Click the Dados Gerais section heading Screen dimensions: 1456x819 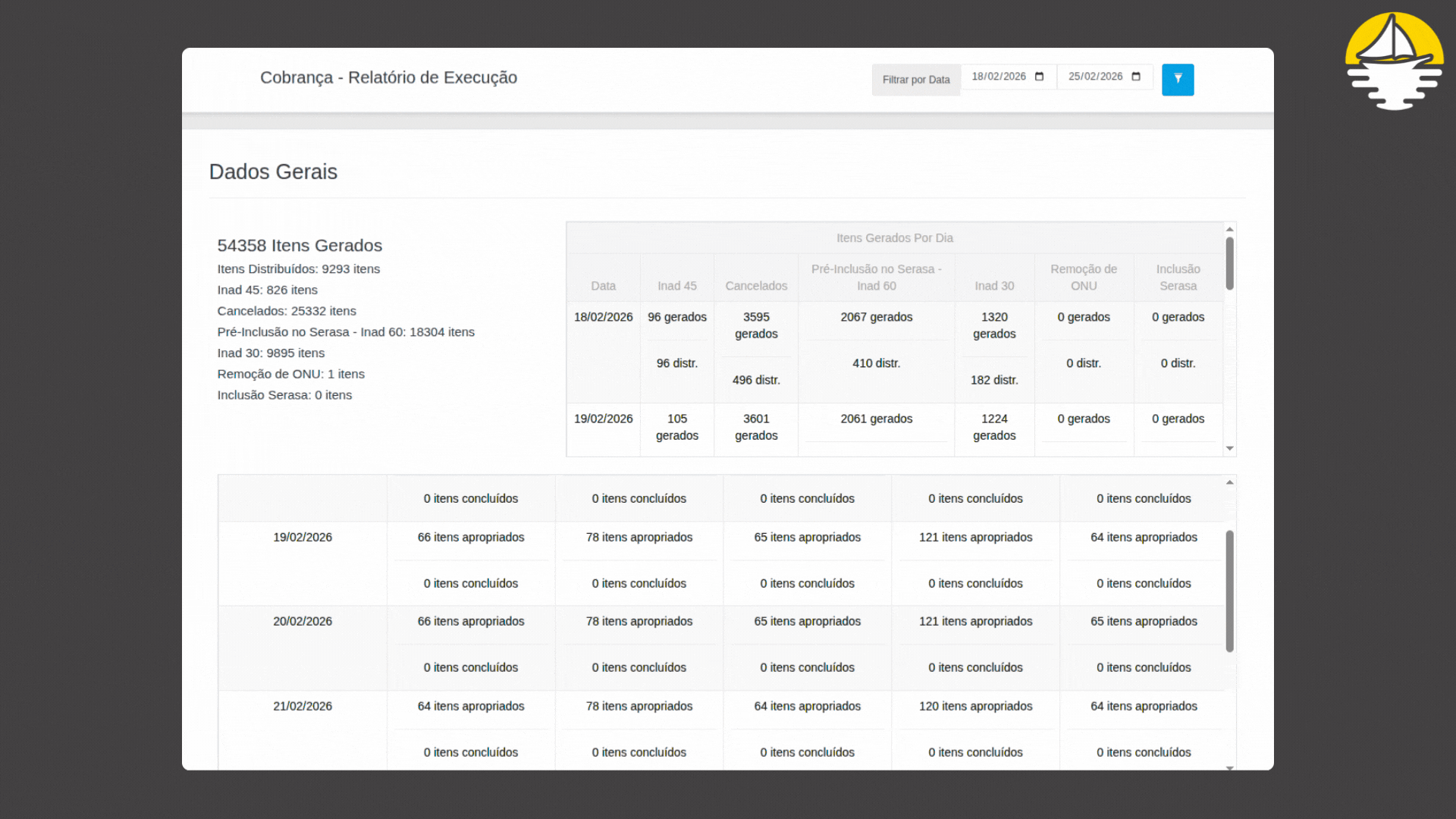point(273,171)
